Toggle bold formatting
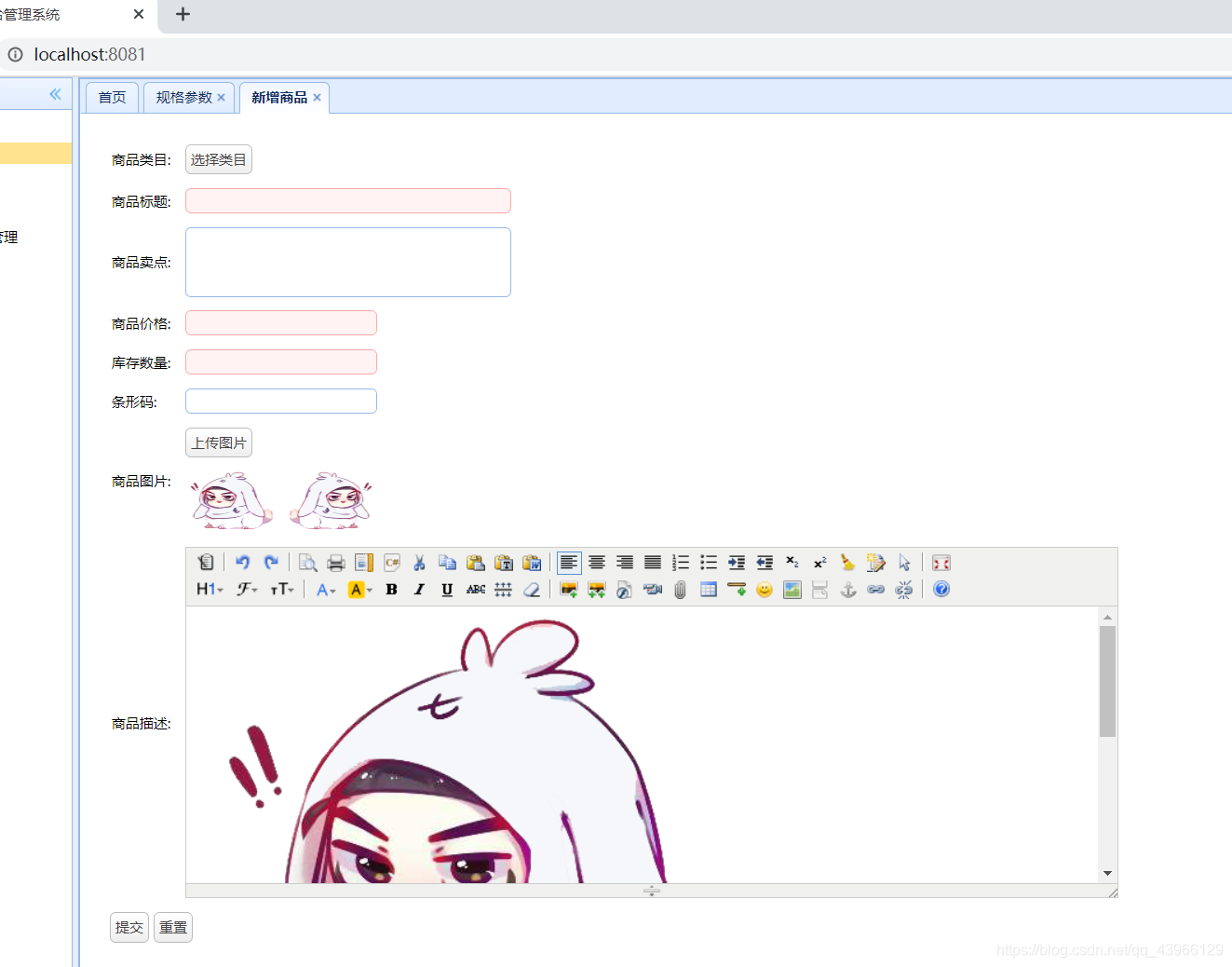Screen dimensions: 1232x967 point(392,589)
